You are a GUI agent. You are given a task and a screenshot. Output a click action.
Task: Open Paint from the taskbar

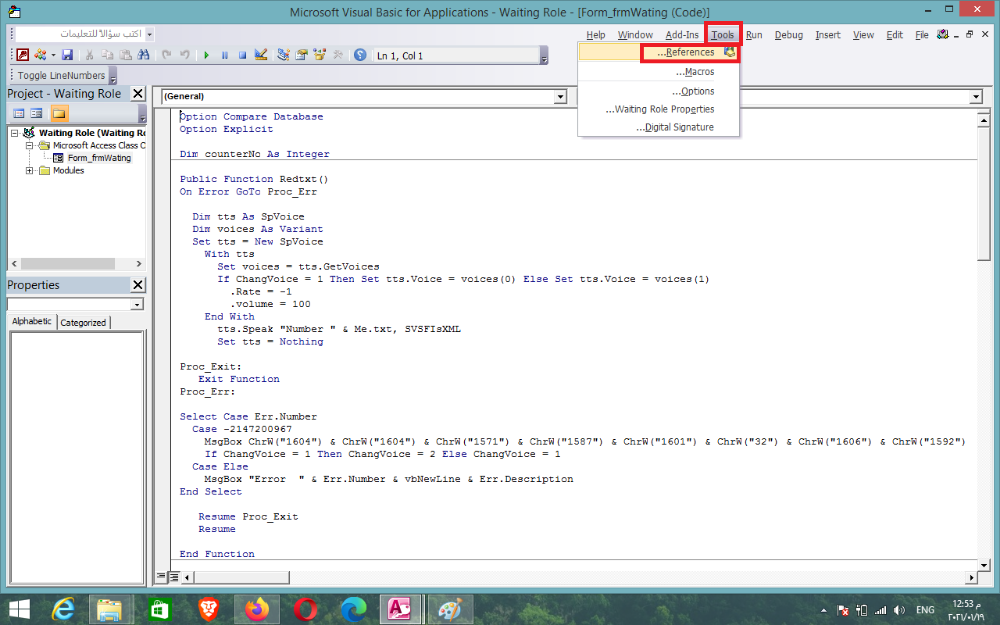450,610
